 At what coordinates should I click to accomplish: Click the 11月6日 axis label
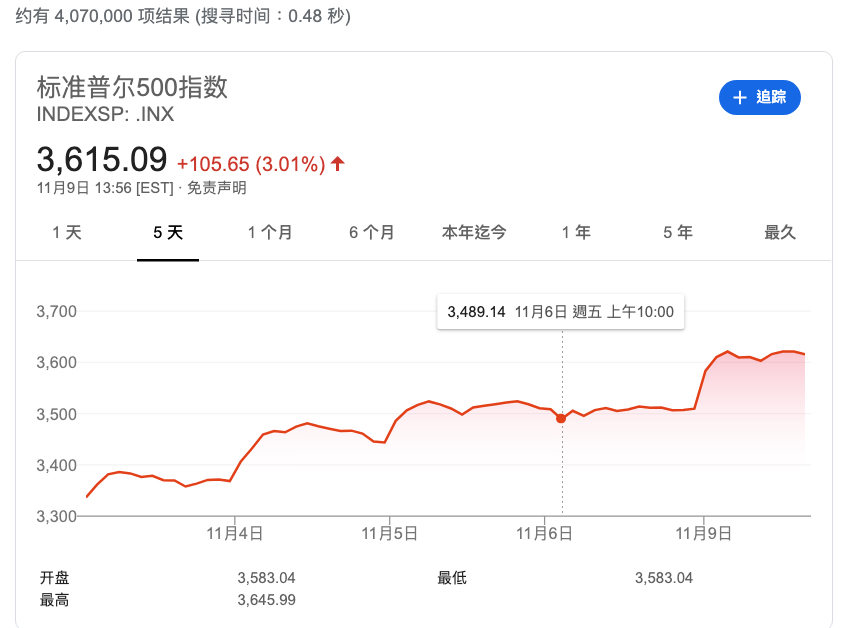pyautogui.click(x=545, y=534)
